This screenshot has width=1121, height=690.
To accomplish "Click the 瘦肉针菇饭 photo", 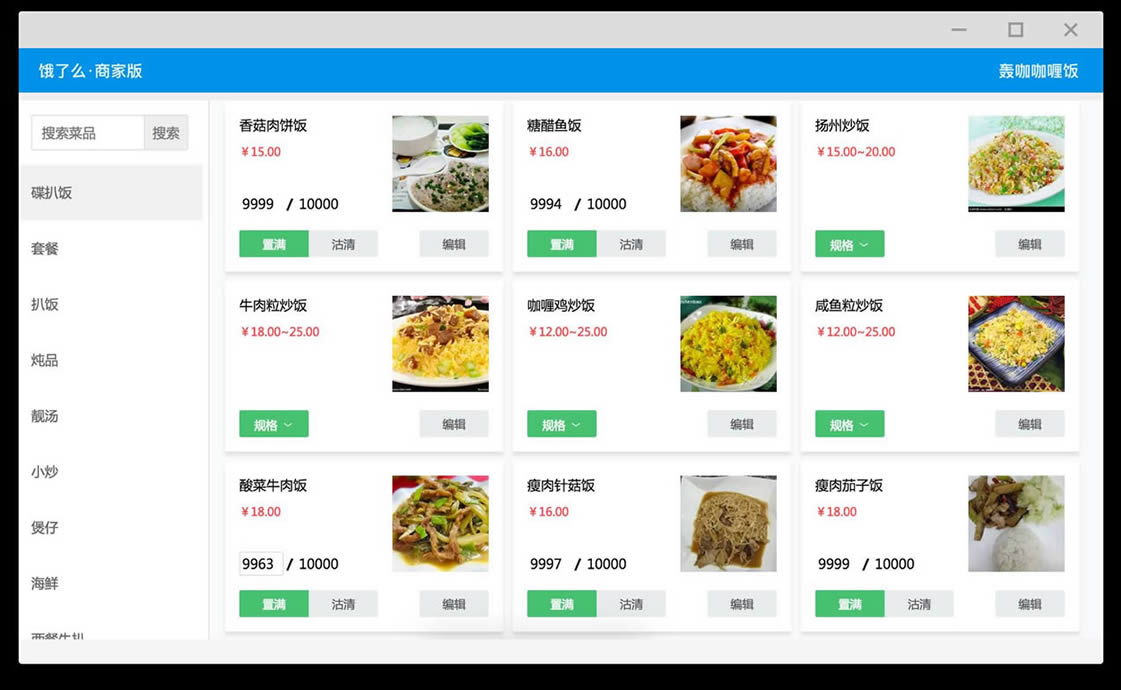I will pos(728,523).
